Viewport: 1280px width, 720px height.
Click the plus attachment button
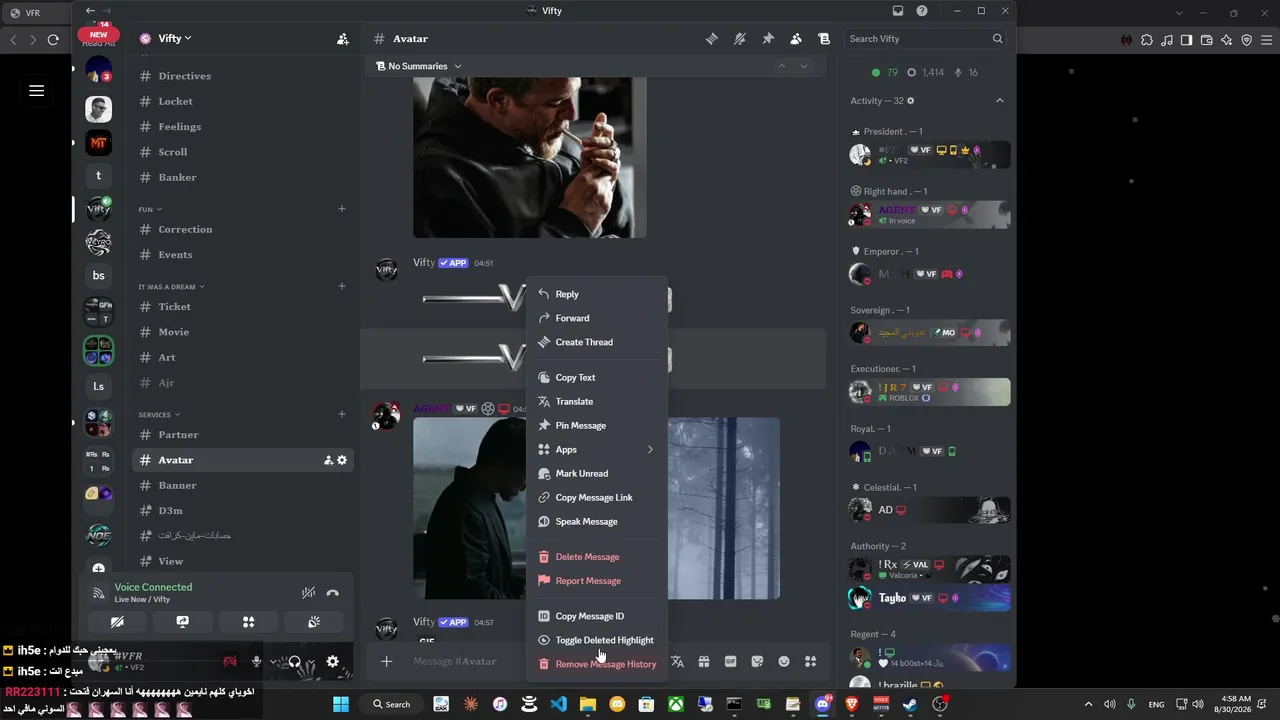pos(386,661)
